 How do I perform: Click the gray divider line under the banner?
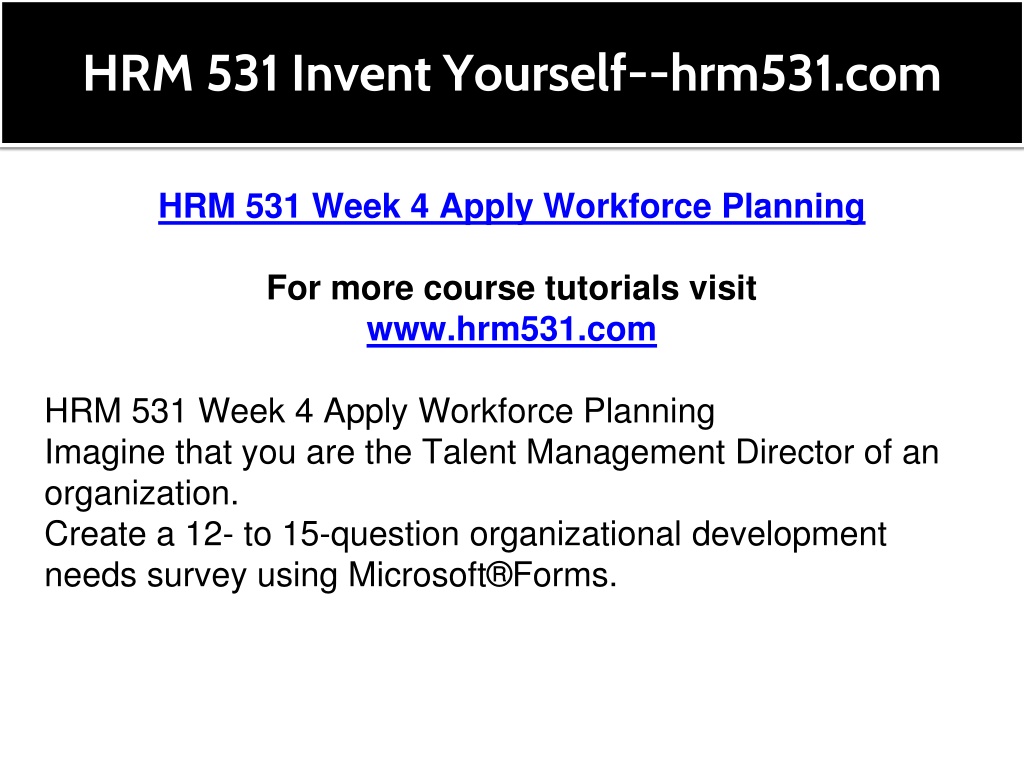pos(512,148)
